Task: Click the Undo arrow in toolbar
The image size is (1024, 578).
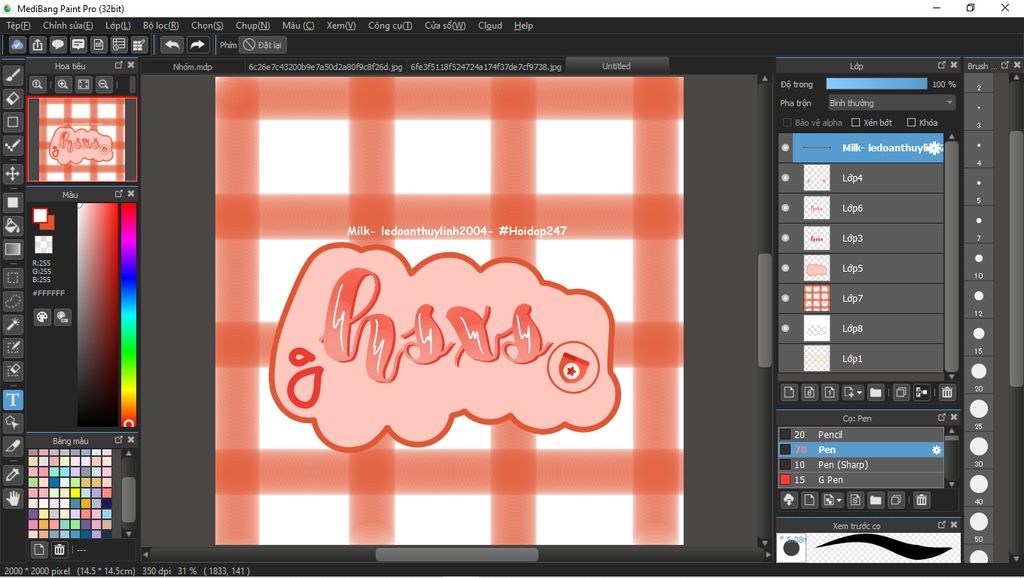Action: 172,45
